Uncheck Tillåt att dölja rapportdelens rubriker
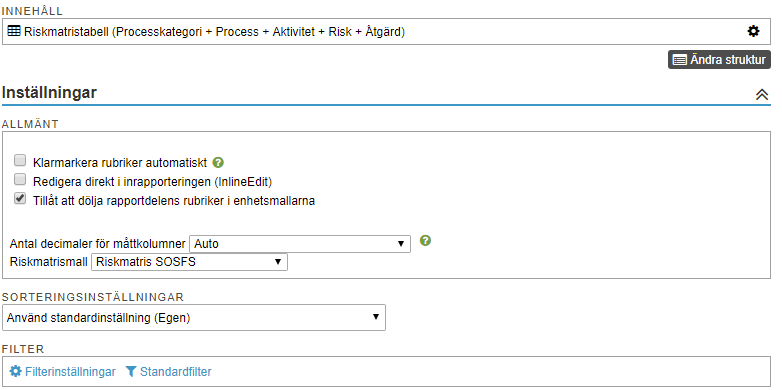782x390 pixels. click(x=20, y=198)
